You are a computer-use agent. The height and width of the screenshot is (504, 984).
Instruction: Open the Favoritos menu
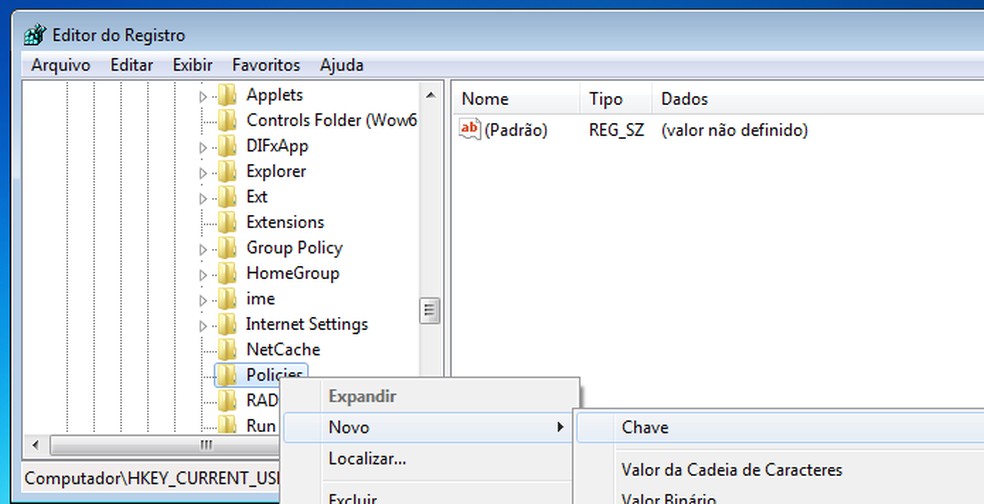tap(266, 65)
